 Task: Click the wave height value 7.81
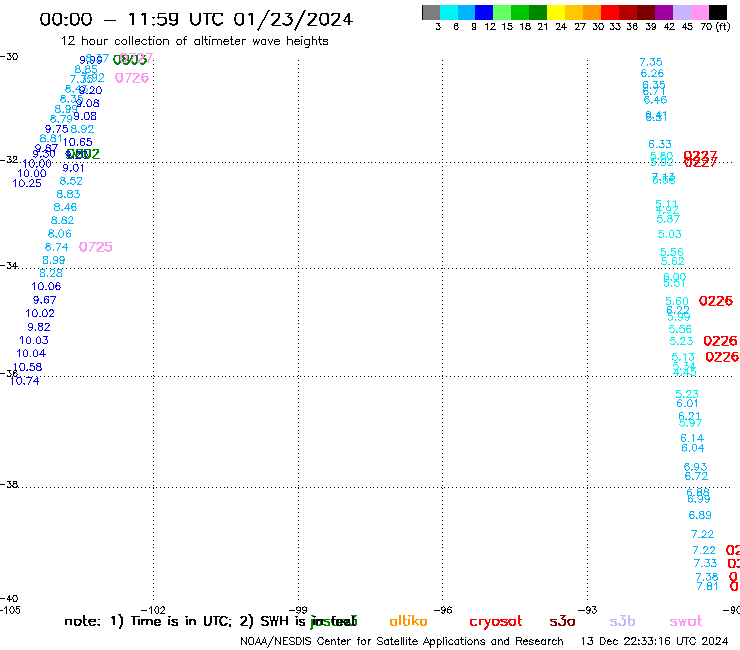pyautogui.click(x=707, y=587)
